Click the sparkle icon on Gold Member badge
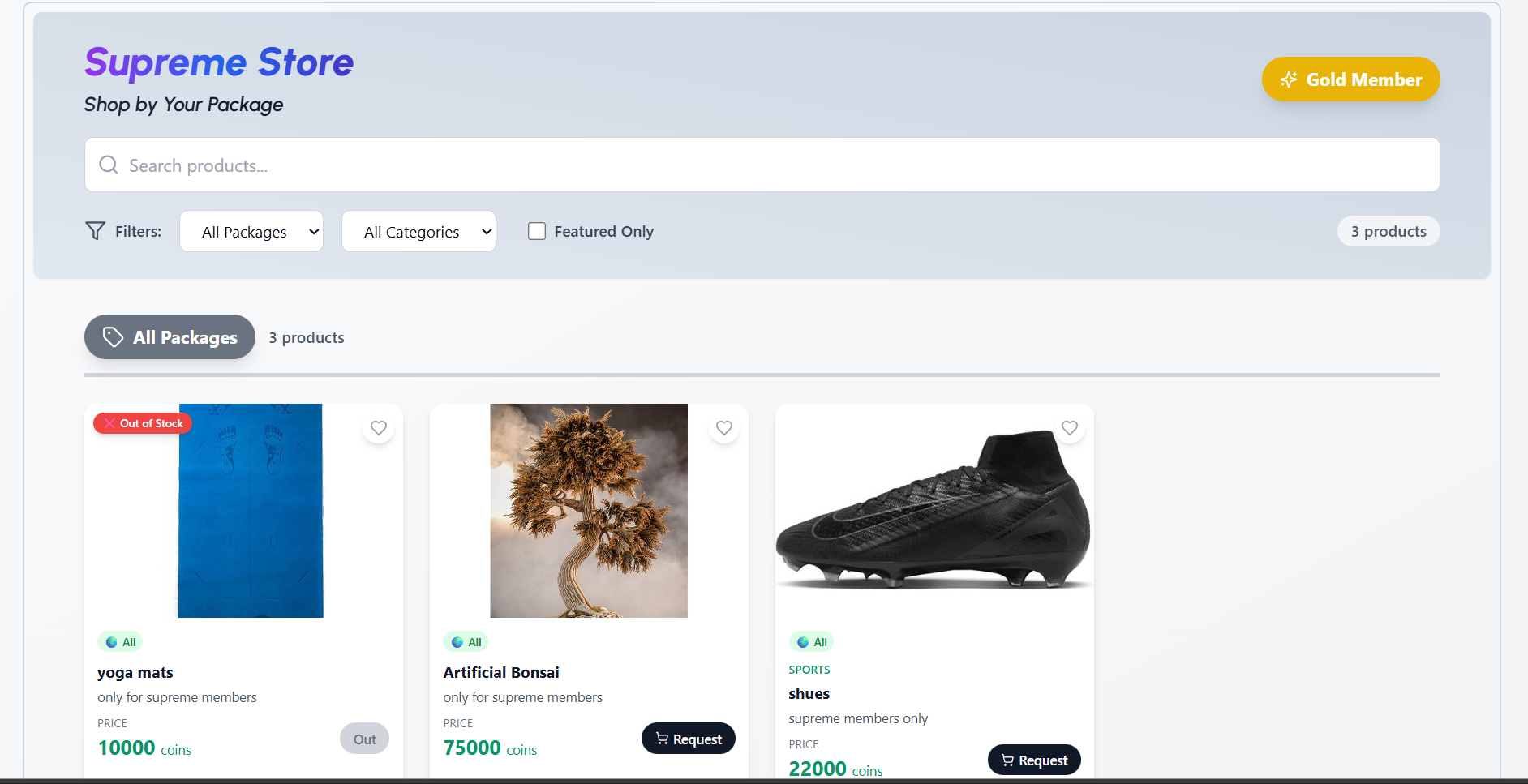 1288,79
